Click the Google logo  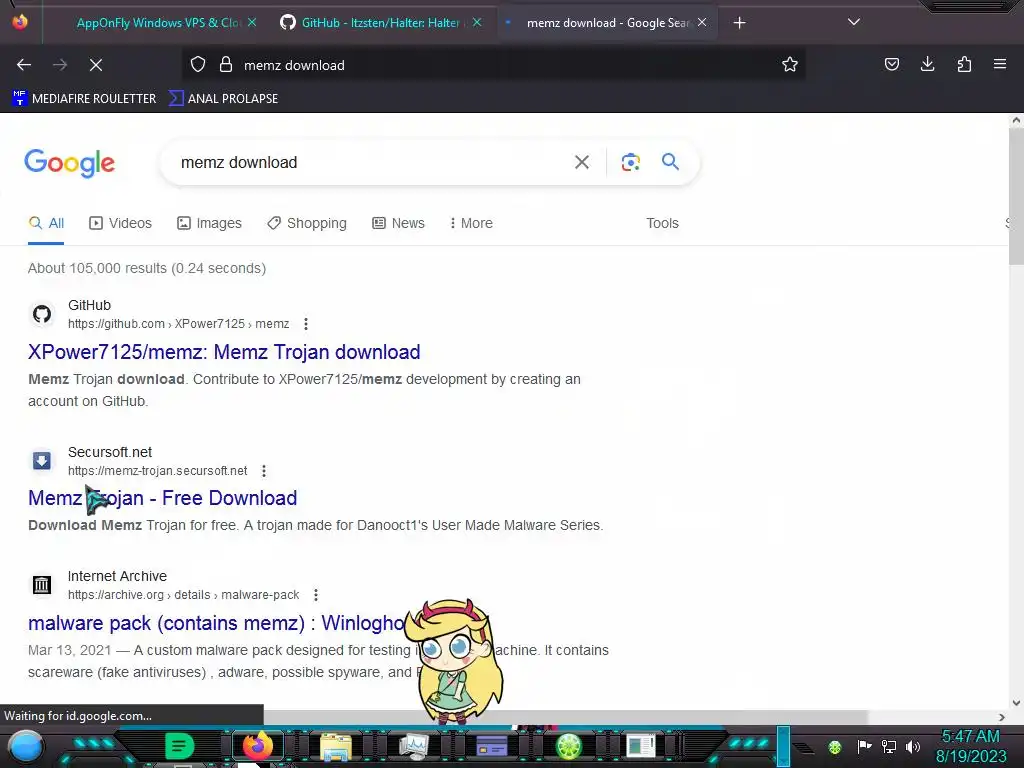(x=69, y=163)
